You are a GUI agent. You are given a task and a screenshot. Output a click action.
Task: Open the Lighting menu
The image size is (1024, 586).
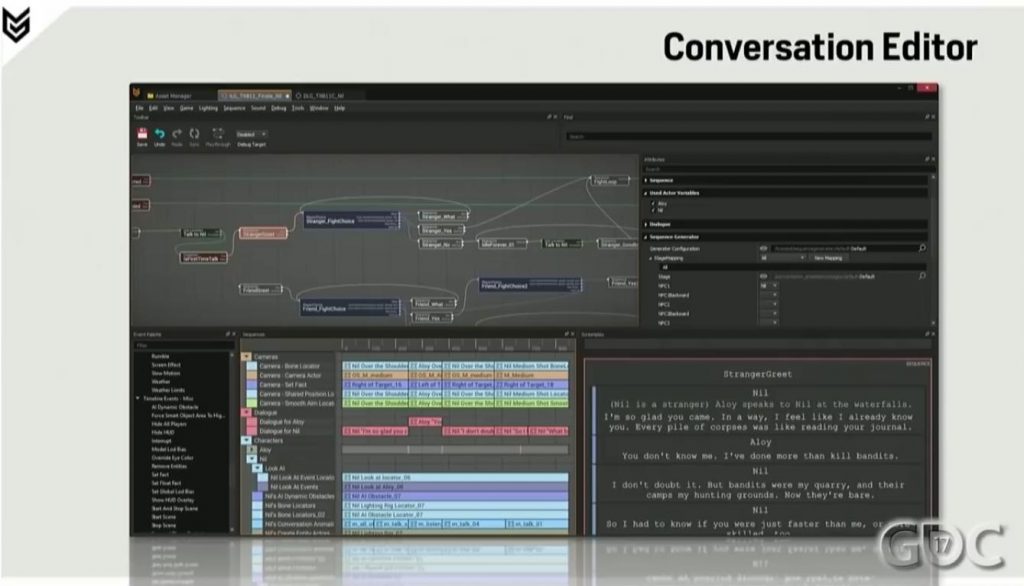click(208, 108)
